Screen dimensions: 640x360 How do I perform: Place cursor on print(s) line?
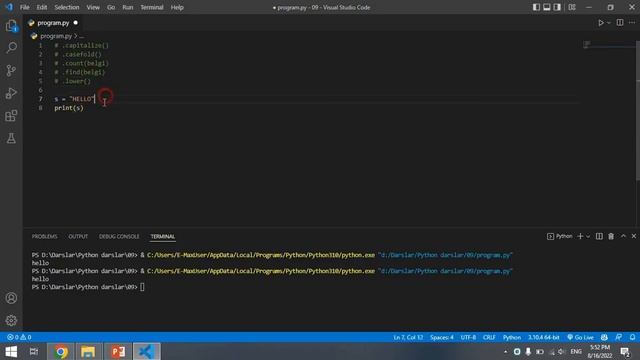69,108
